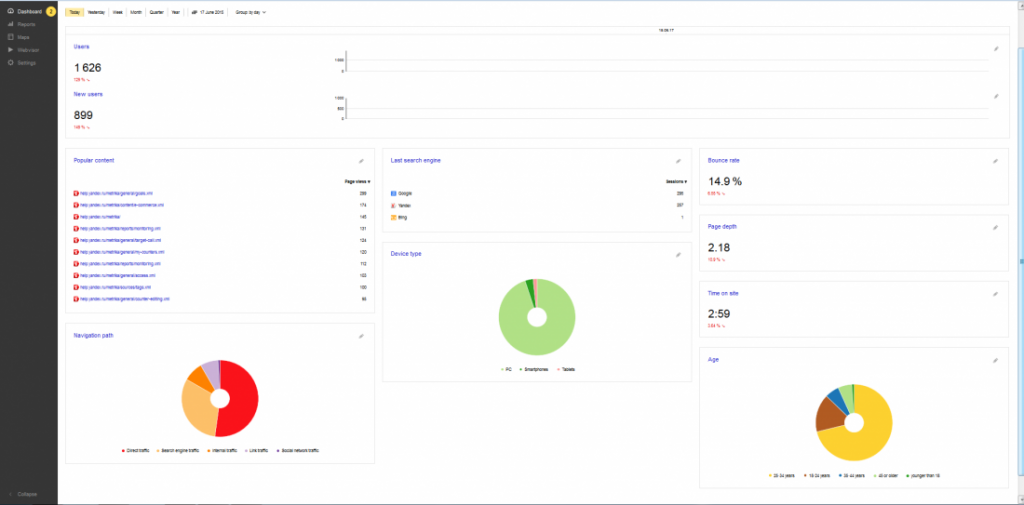Toggle the Smartphones legend item
Viewport: 1024px width, 505px height.
pos(534,370)
